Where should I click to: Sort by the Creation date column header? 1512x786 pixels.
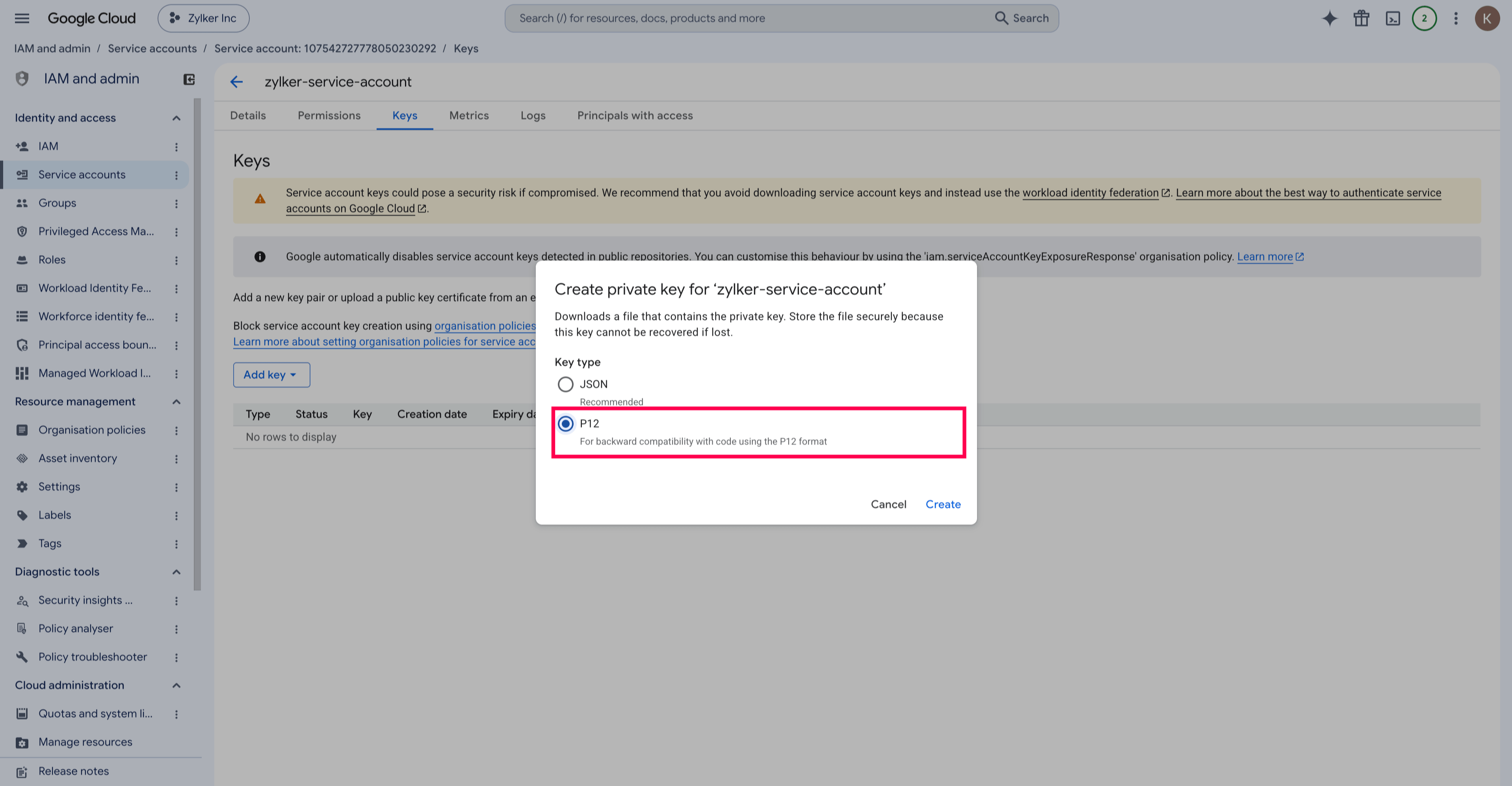pos(432,414)
